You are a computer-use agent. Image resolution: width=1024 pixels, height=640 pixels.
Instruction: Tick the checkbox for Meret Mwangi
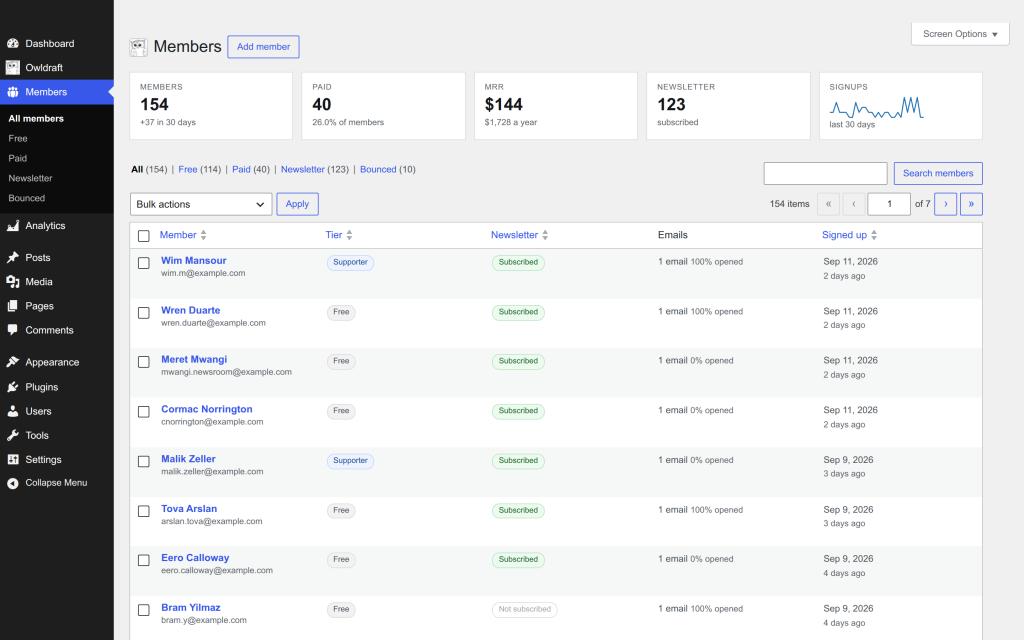(x=144, y=362)
